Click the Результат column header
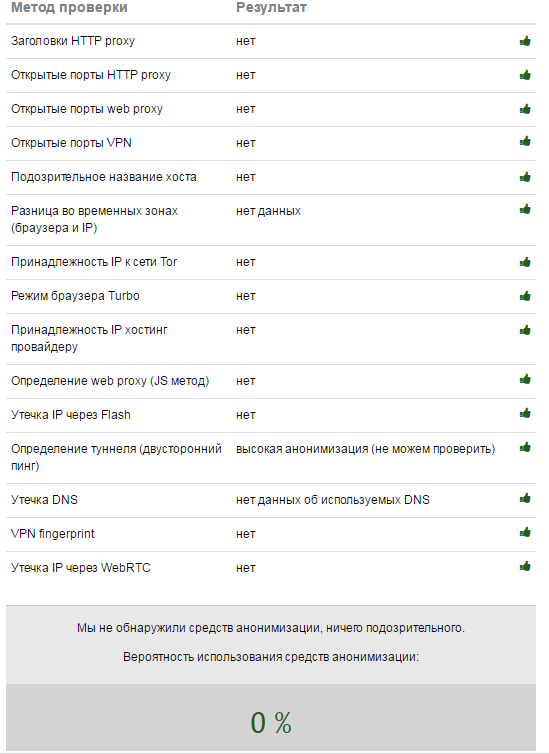 click(271, 8)
